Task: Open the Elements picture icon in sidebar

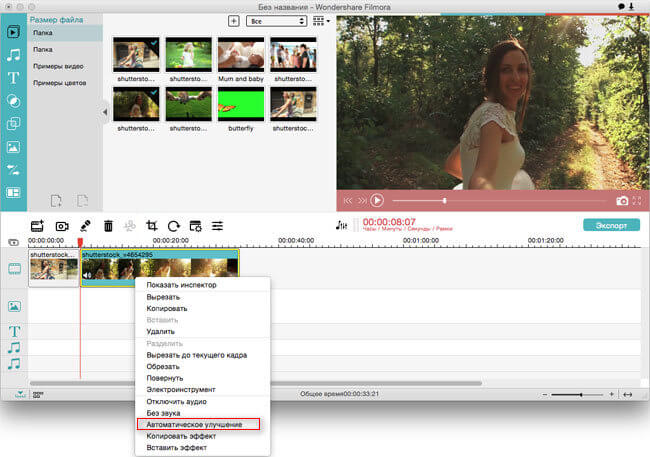Action: [13, 147]
